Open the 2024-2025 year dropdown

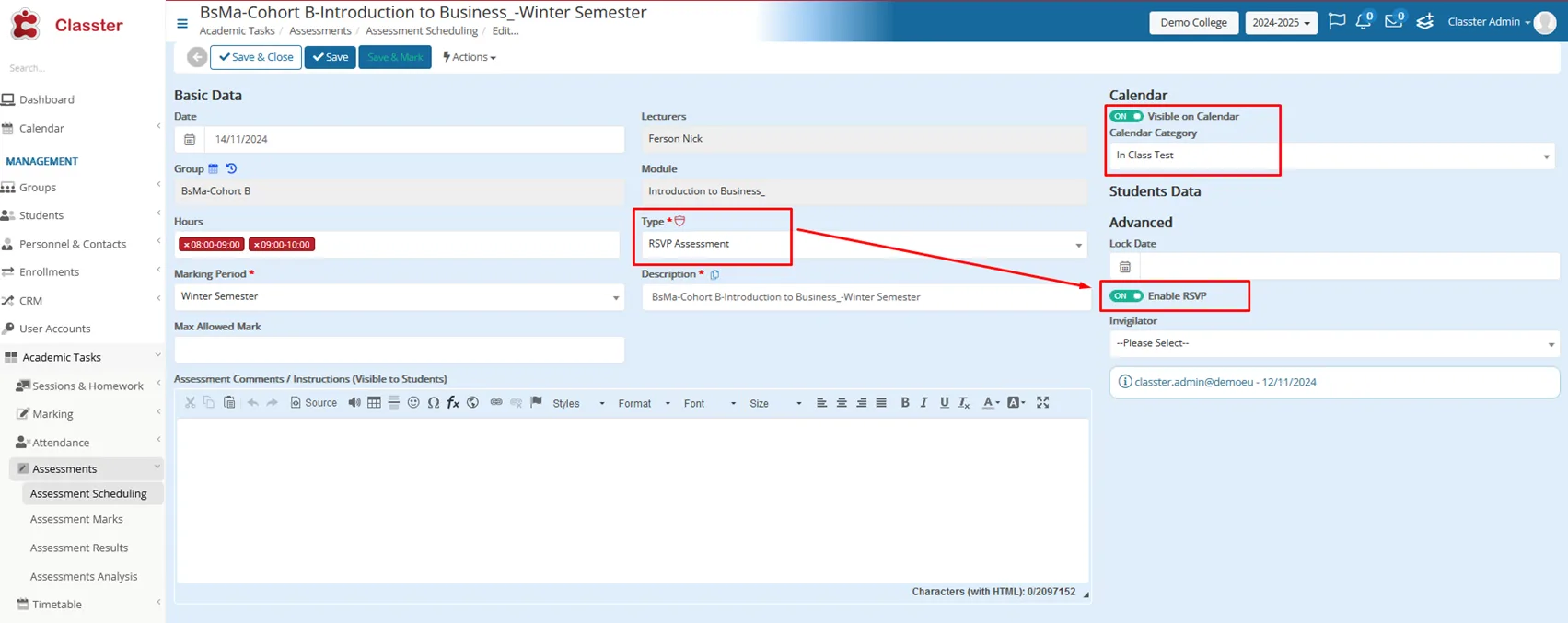(1281, 22)
